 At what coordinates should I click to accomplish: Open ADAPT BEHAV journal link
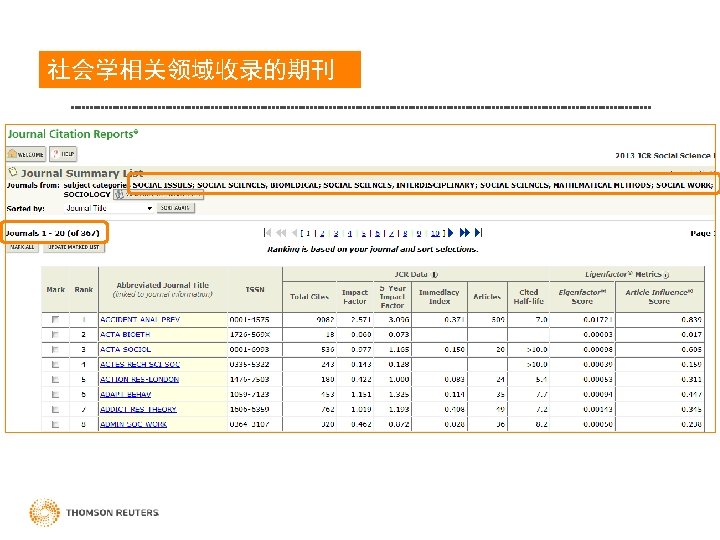click(126, 394)
